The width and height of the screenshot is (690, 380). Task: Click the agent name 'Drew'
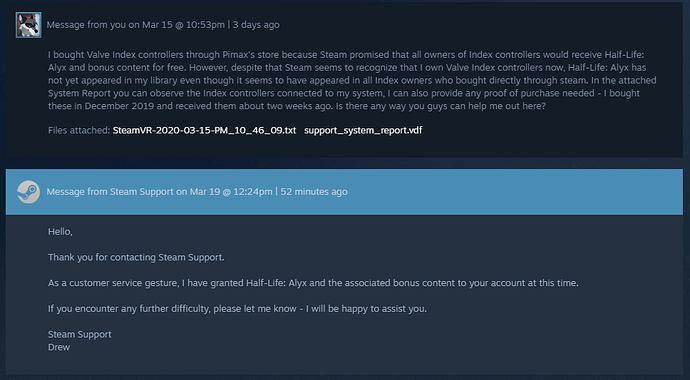pyautogui.click(x=59, y=347)
